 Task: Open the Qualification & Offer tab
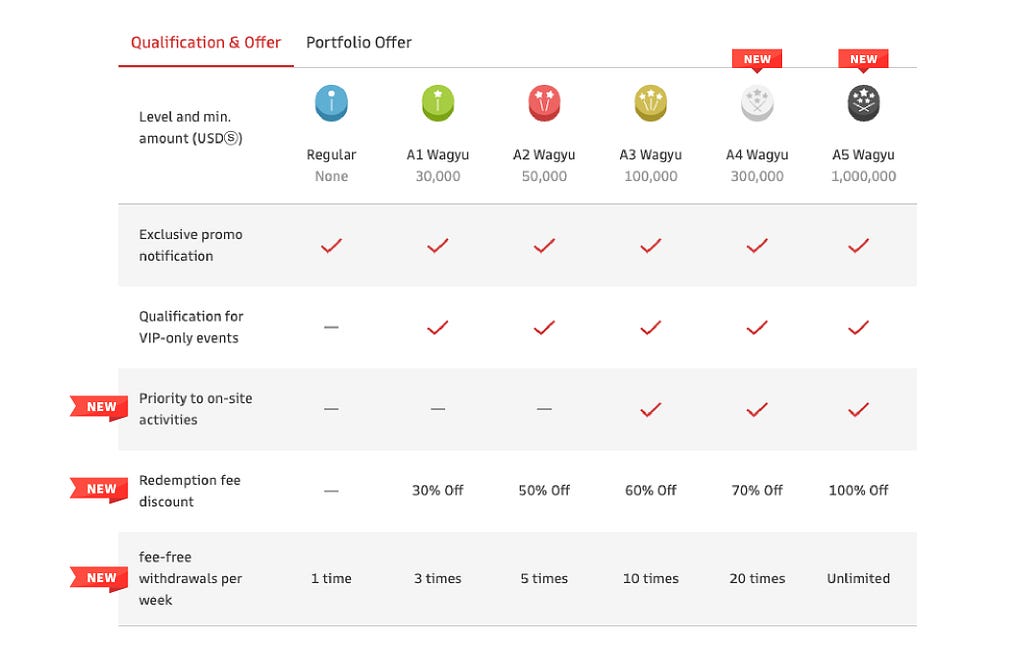click(206, 42)
